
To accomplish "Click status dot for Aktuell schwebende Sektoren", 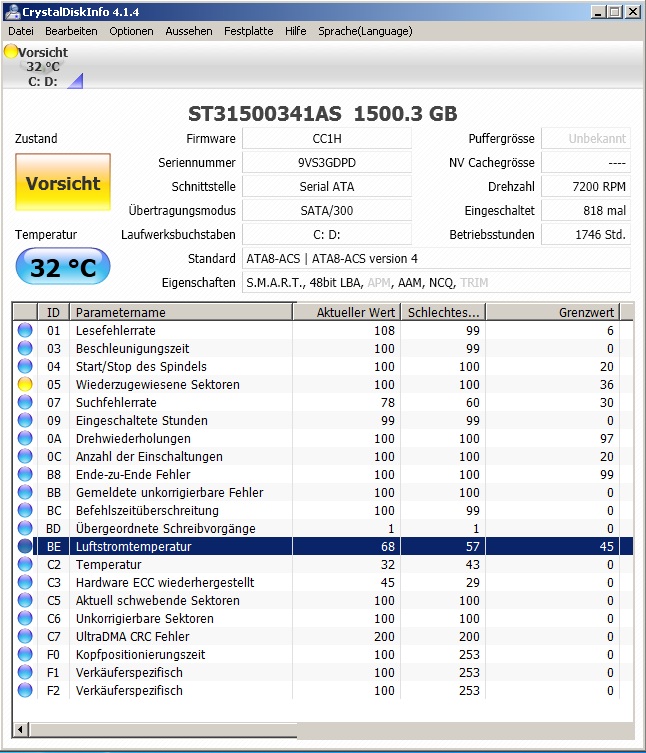I will pyautogui.click(x=25, y=600).
